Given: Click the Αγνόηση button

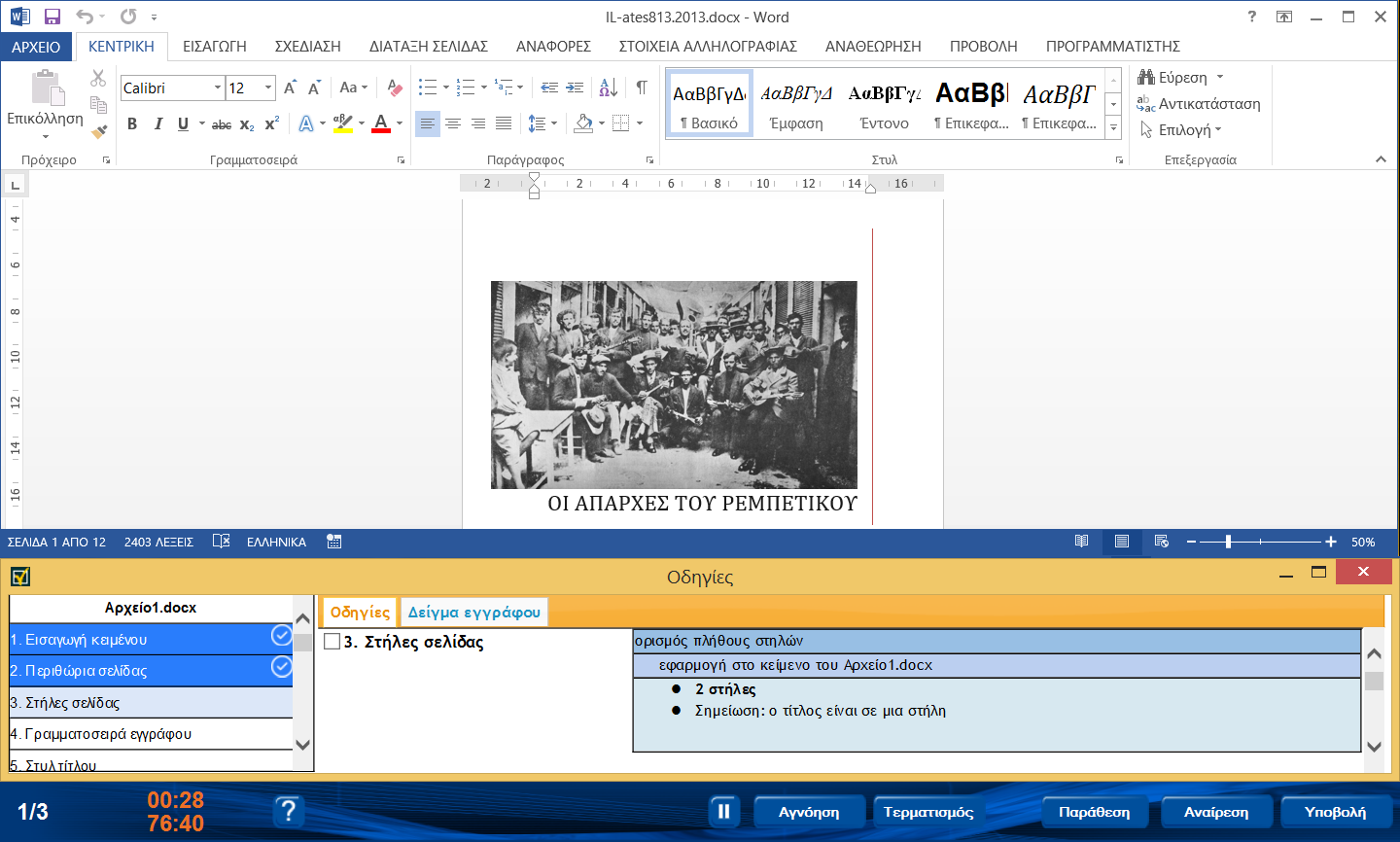Looking at the screenshot, I should tap(809, 812).
